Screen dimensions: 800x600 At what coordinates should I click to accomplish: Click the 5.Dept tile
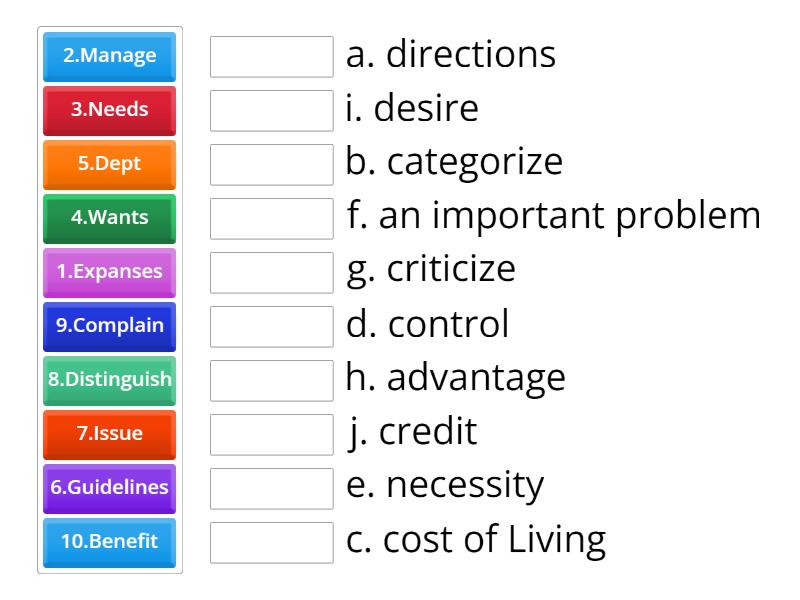pyautogui.click(x=109, y=164)
